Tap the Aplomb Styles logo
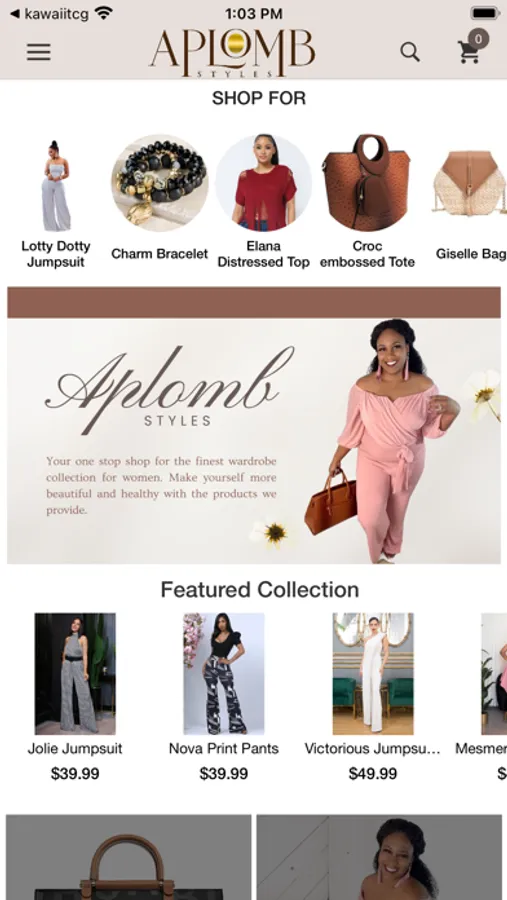Screen dimensions: 507x900 point(232,52)
